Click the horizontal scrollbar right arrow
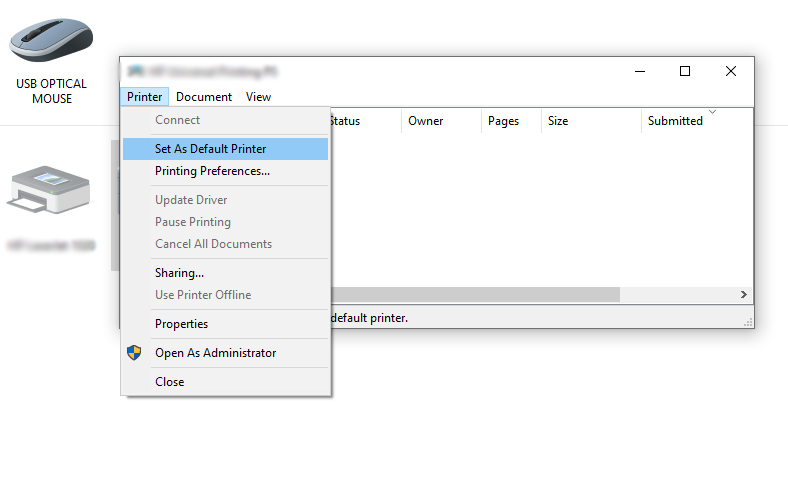The height and width of the screenshot is (501, 788). 744,294
